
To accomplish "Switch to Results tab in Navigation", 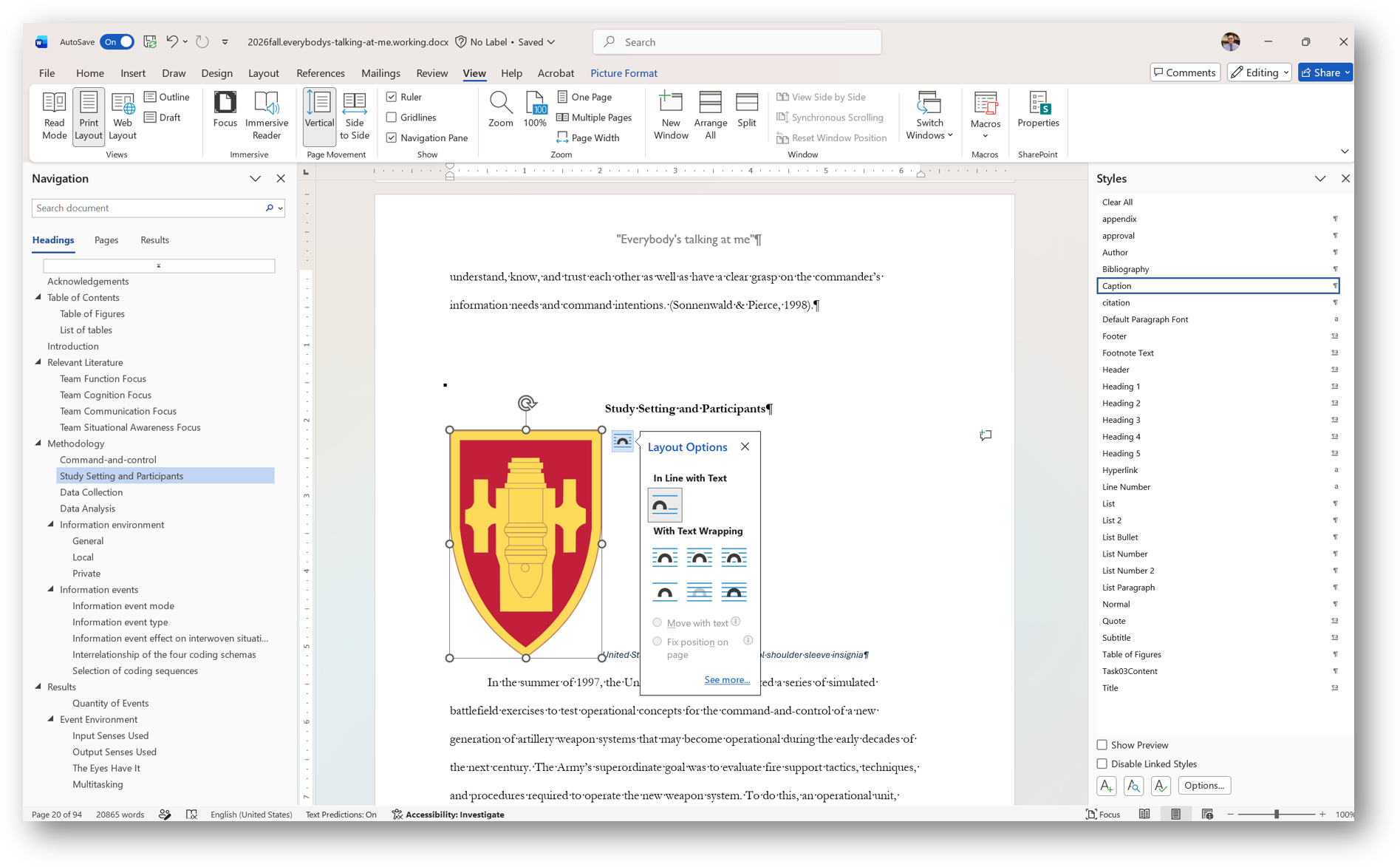I will point(154,240).
